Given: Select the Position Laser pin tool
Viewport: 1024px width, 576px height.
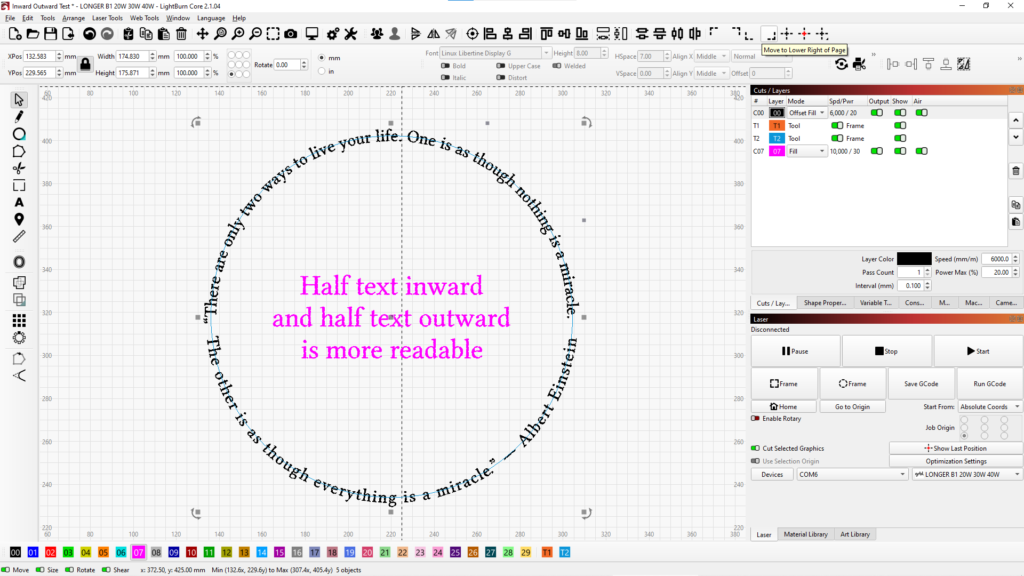Looking at the screenshot, I should 19,219.
